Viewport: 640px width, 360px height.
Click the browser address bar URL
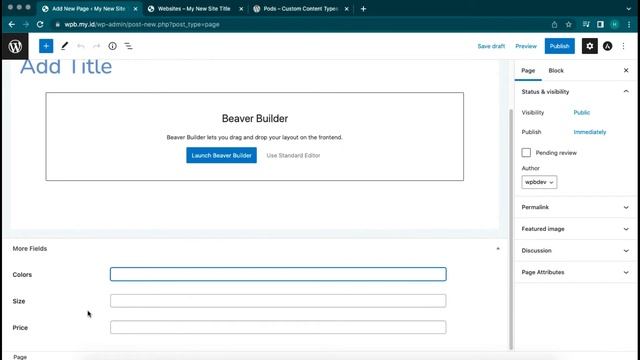pos(142,24)
